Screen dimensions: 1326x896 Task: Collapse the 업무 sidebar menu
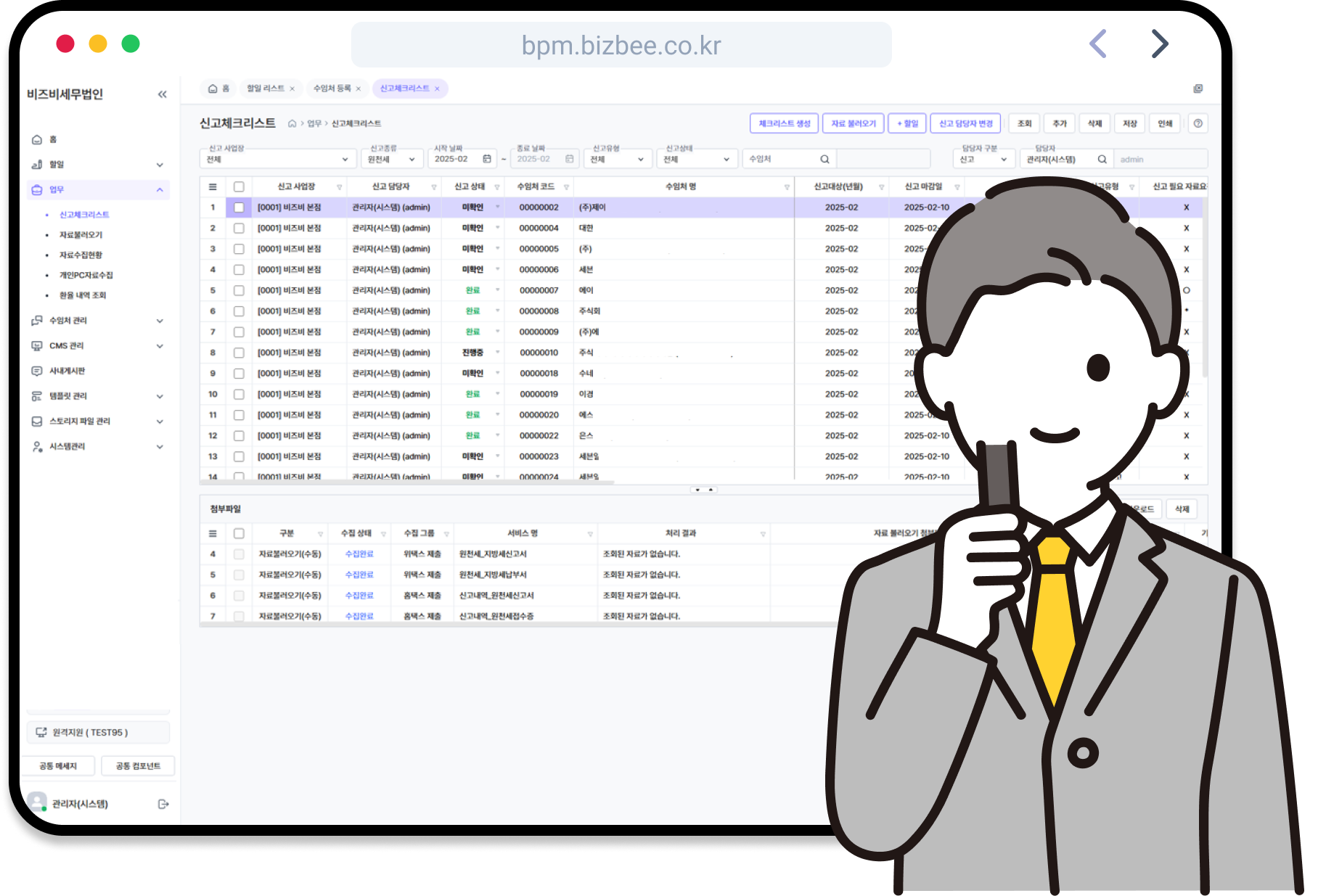click(x=160, y=190)
